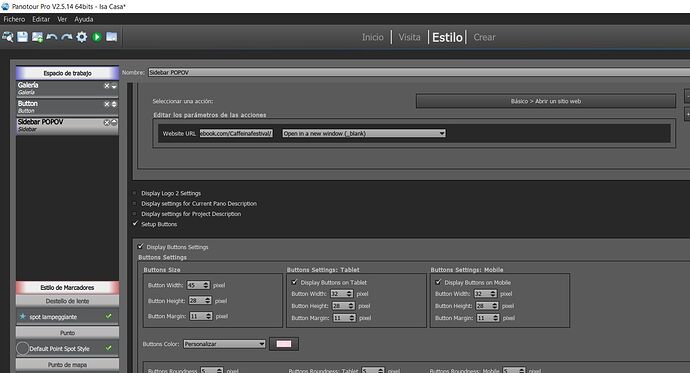Open the Fichero menu

[14, 19]
